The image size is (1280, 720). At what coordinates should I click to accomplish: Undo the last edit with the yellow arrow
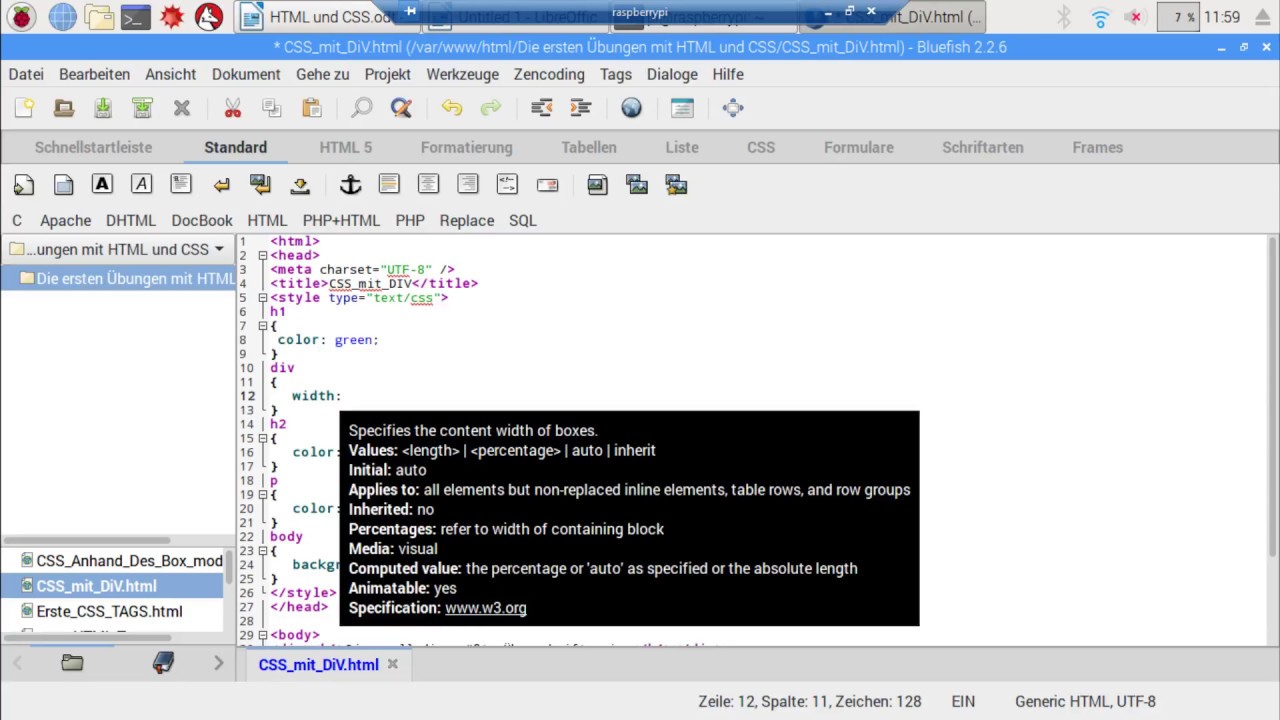452,108
